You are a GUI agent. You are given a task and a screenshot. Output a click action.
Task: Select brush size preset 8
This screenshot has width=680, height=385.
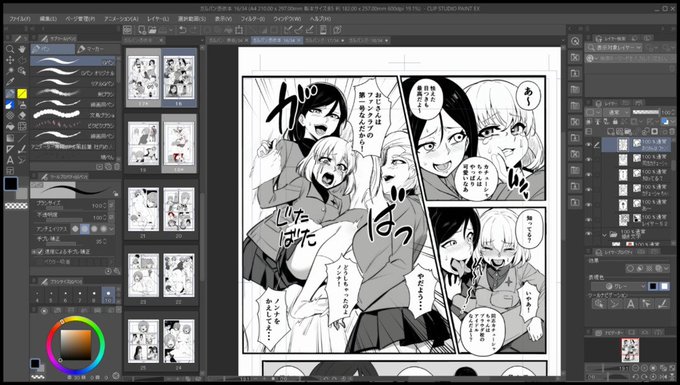click(x=94, y=295)
